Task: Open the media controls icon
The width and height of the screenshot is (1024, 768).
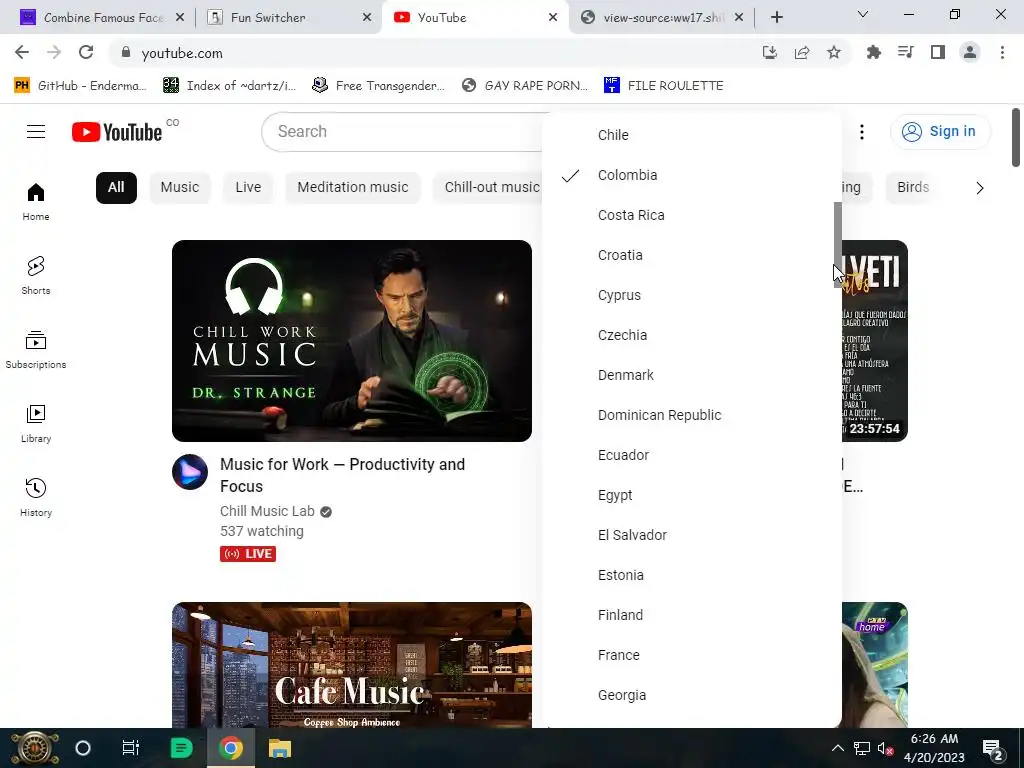Action: click(906, 53)
